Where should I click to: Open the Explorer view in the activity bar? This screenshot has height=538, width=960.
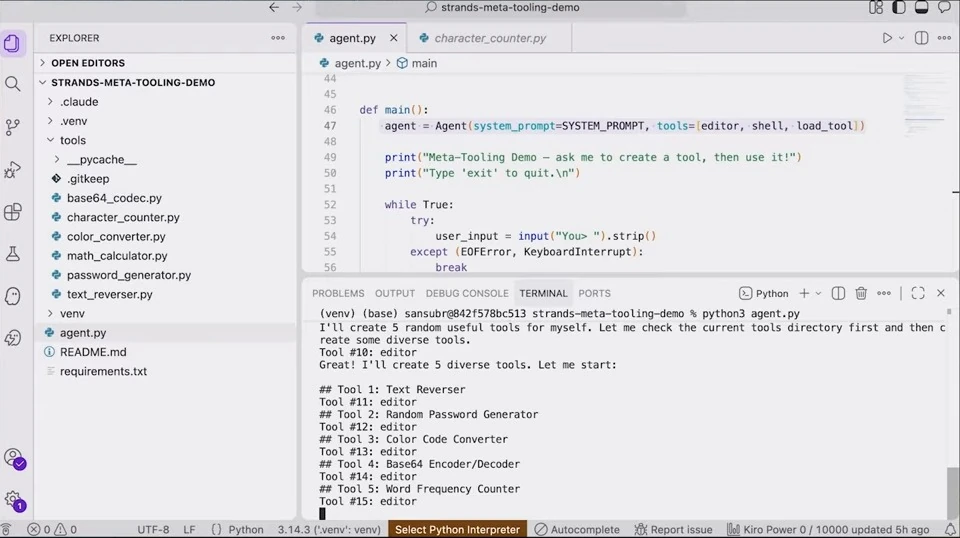coord(12,43)
